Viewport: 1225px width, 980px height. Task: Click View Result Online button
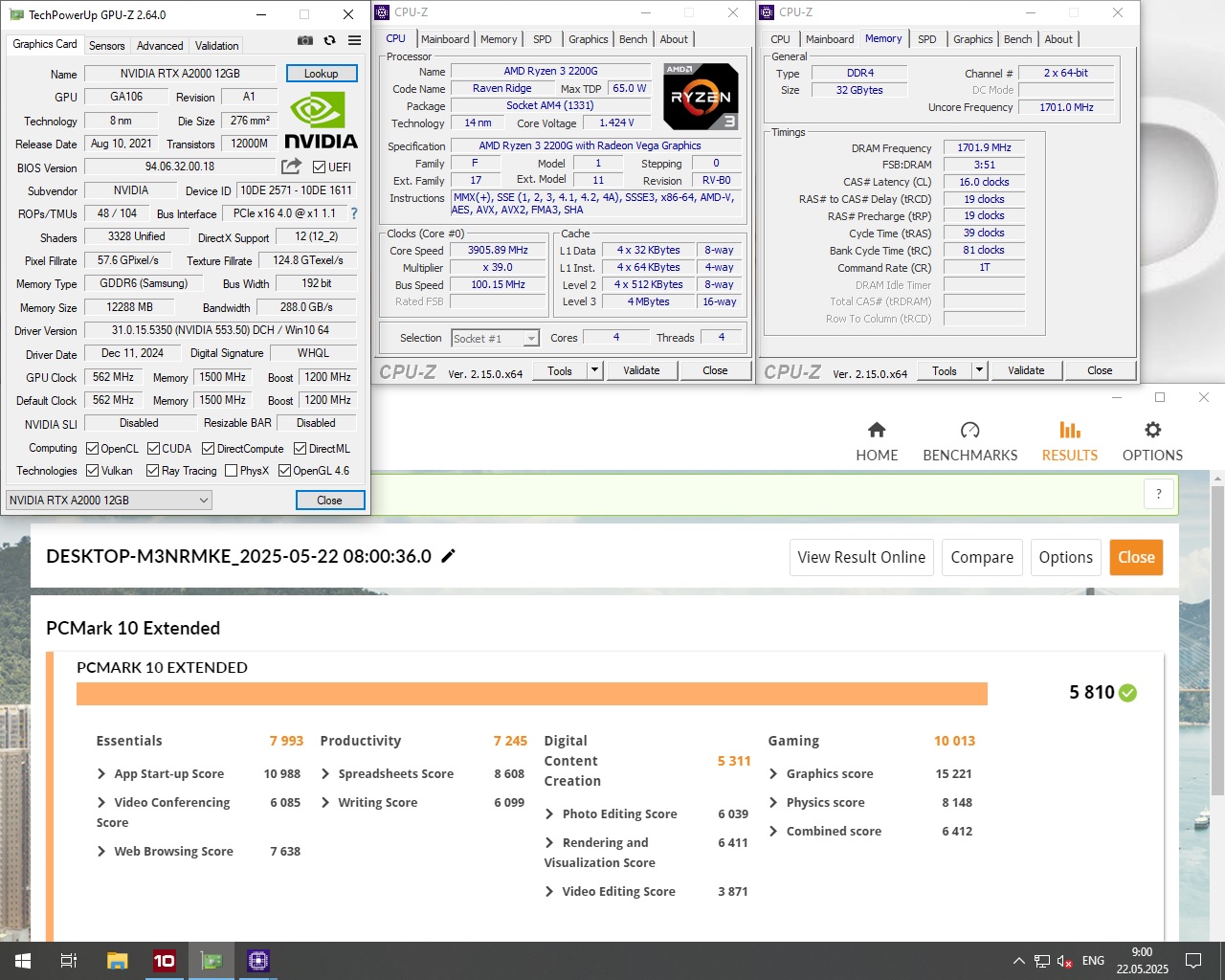point(861,557)
